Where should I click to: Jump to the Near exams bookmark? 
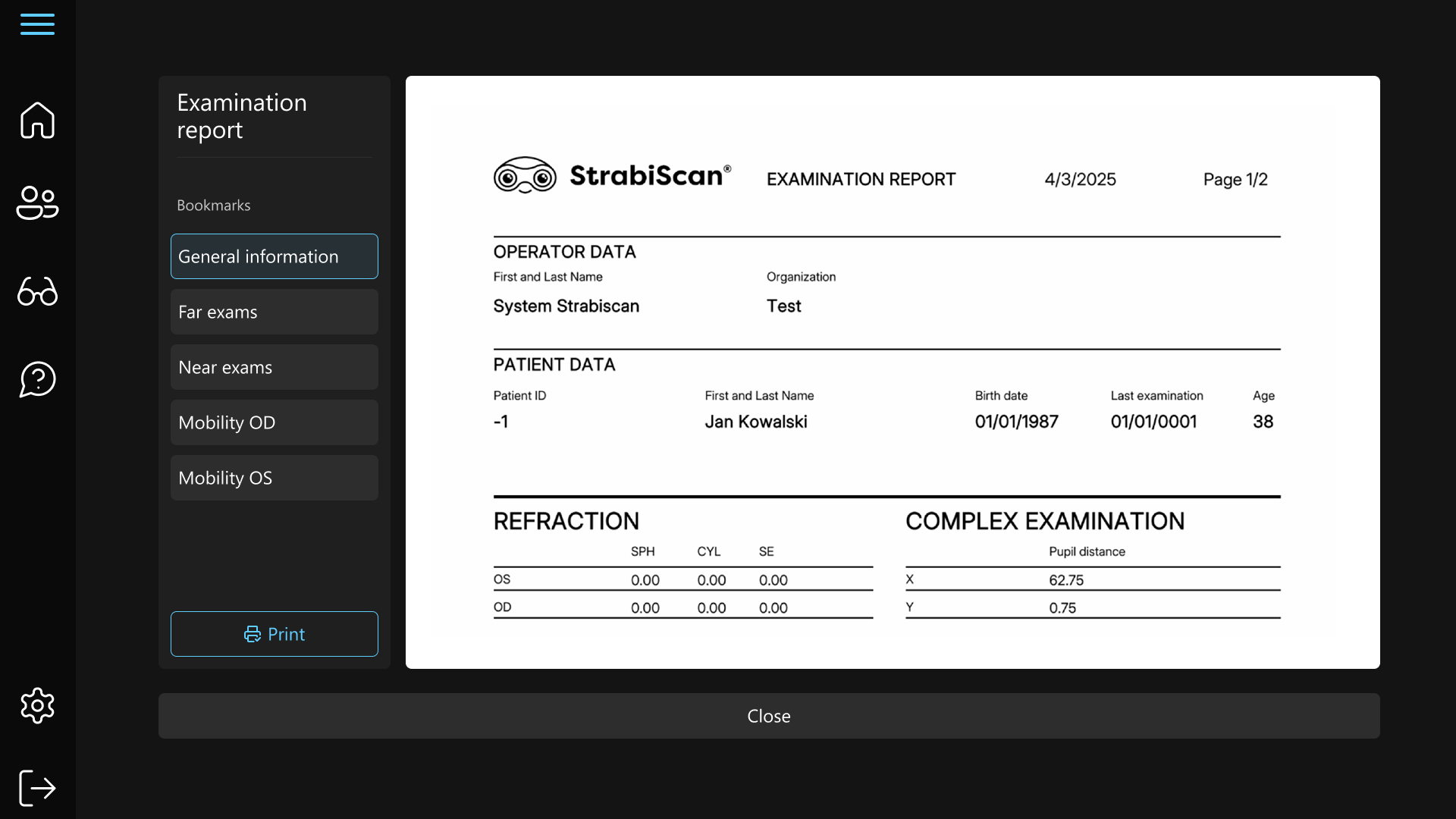click(x=274, y=367)
